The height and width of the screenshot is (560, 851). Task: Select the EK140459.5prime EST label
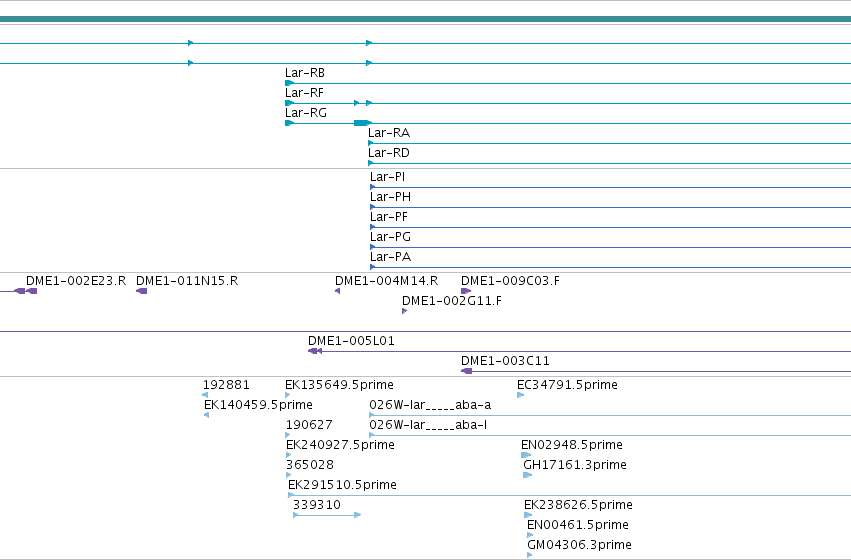point(258,405)
